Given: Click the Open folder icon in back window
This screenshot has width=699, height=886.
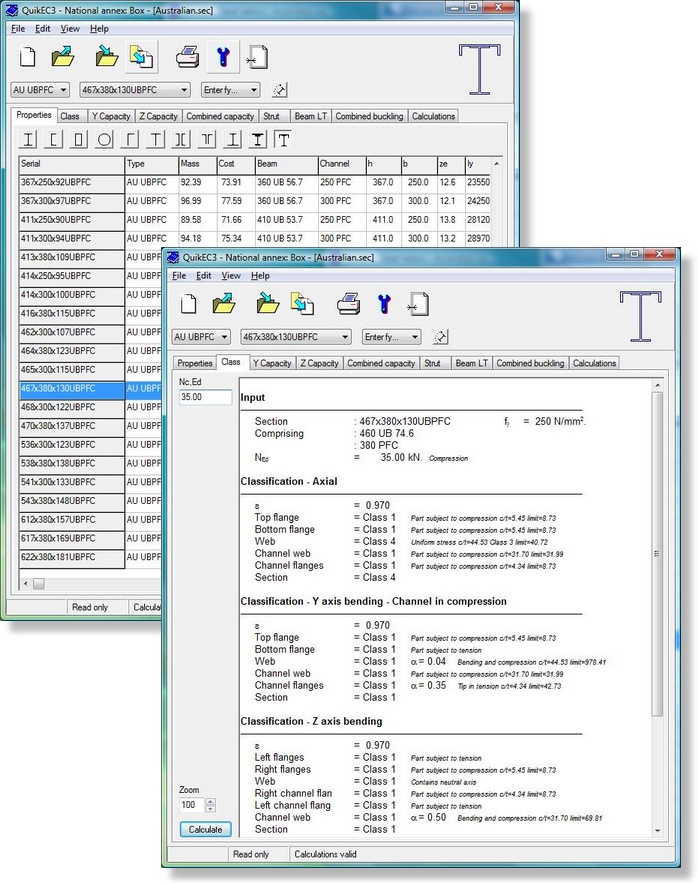Looking at the screenshot, I should (x=62, y=57).
